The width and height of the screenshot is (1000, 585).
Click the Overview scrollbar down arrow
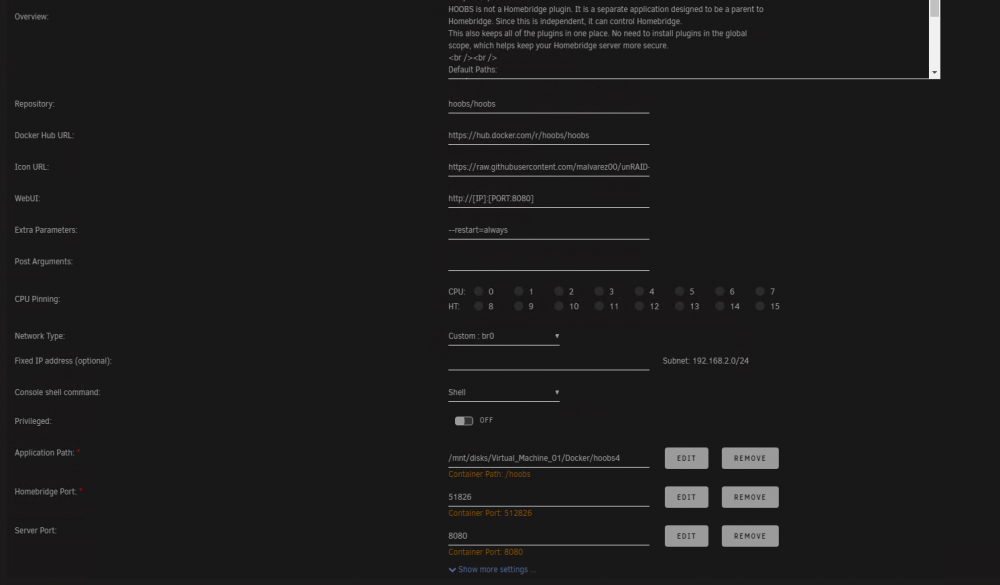point(934,73)
